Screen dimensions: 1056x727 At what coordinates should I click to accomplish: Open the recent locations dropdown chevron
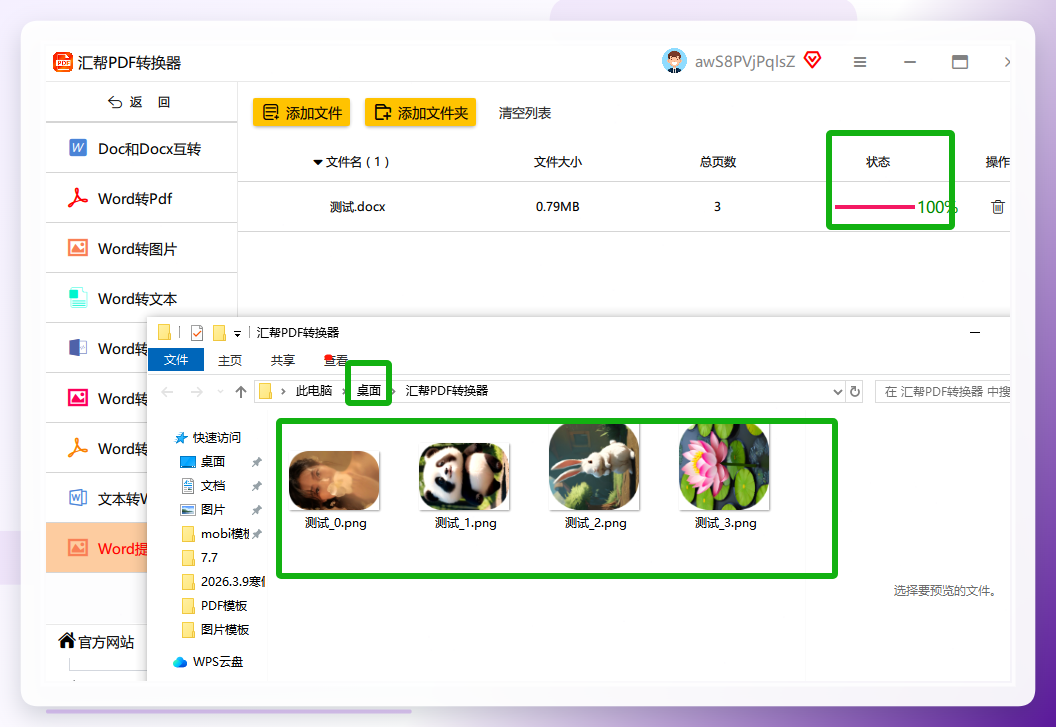tap(220, 391)
